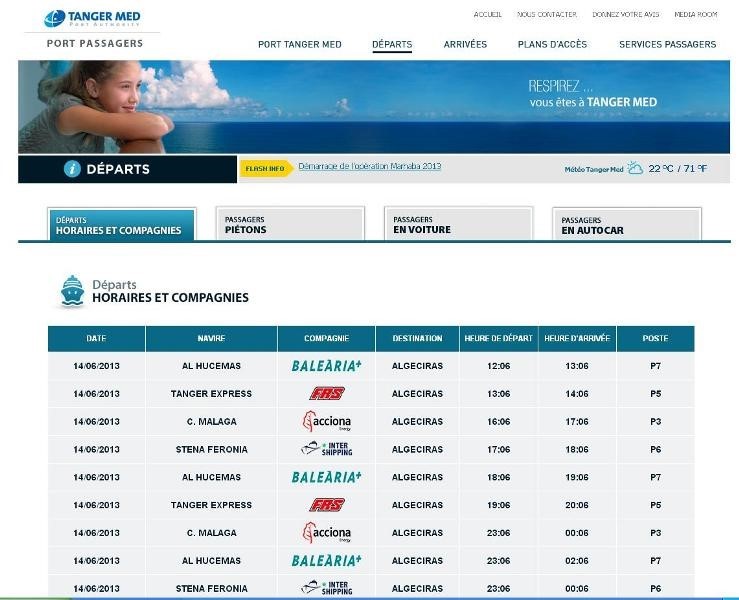Click the yellow Flash Info badge
This screenshot has height=600, width=739.
266,169
